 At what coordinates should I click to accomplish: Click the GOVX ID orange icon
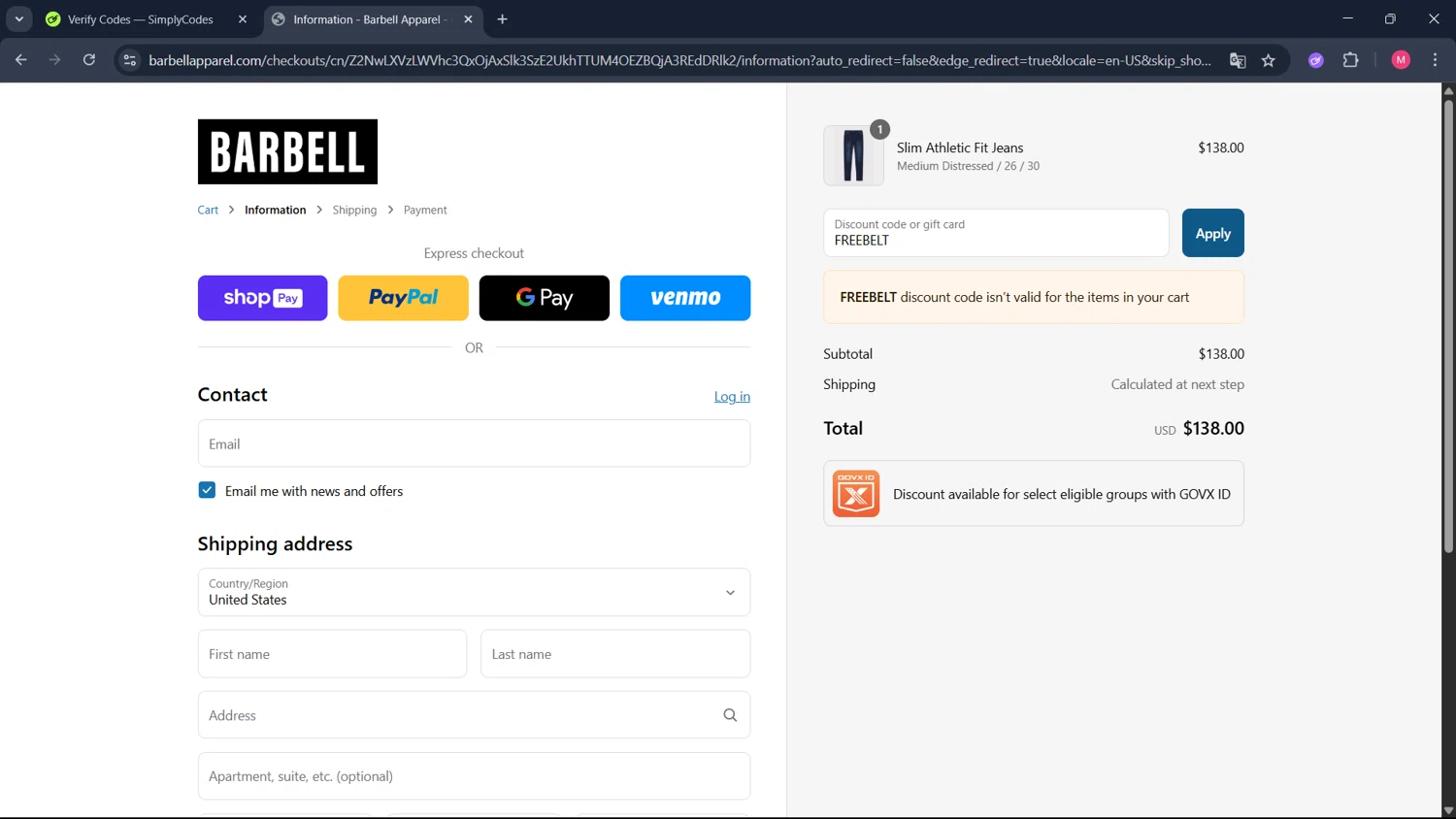coord(856,494)
